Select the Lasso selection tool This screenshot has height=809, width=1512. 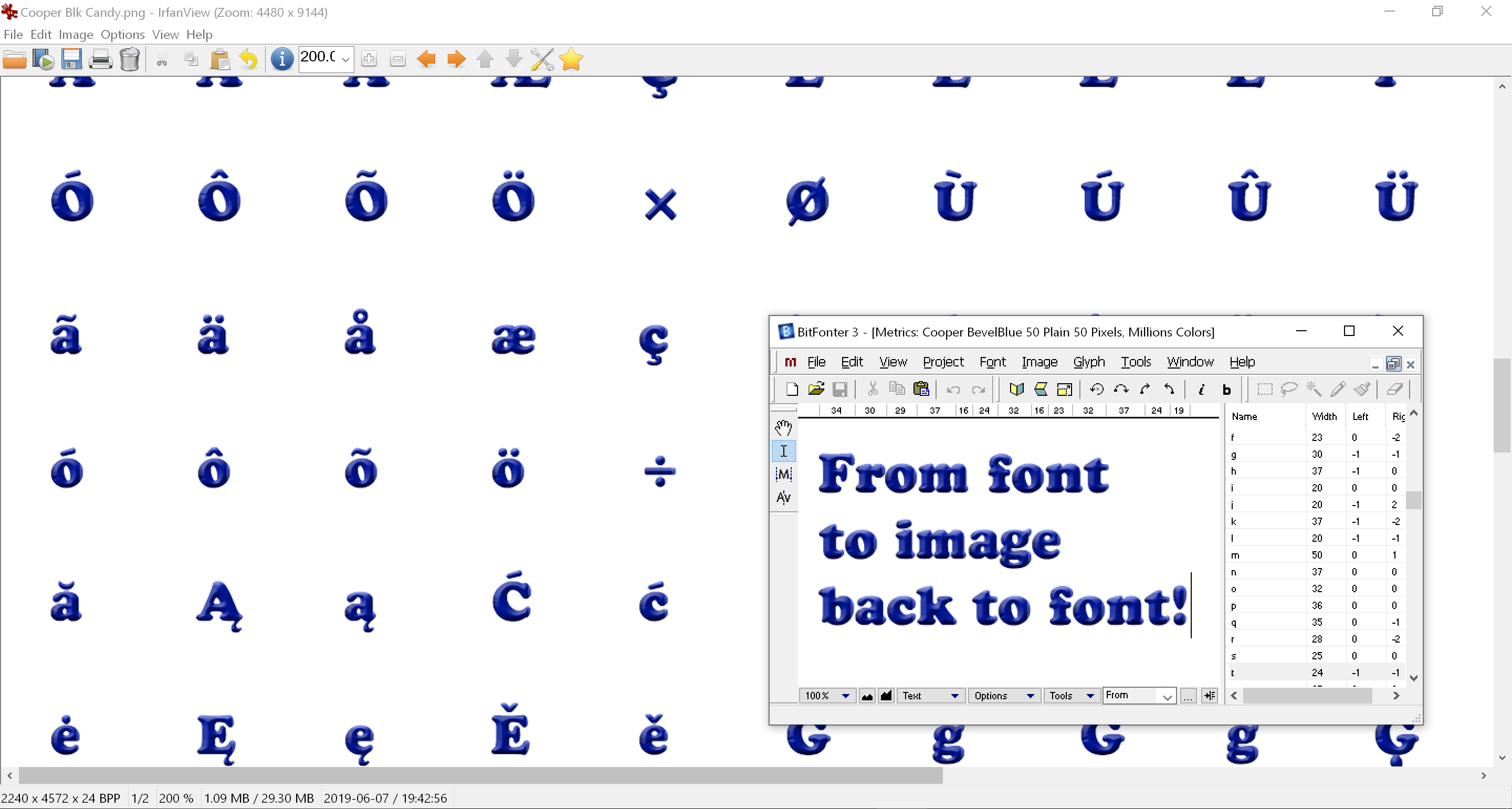pos(1289,389)
